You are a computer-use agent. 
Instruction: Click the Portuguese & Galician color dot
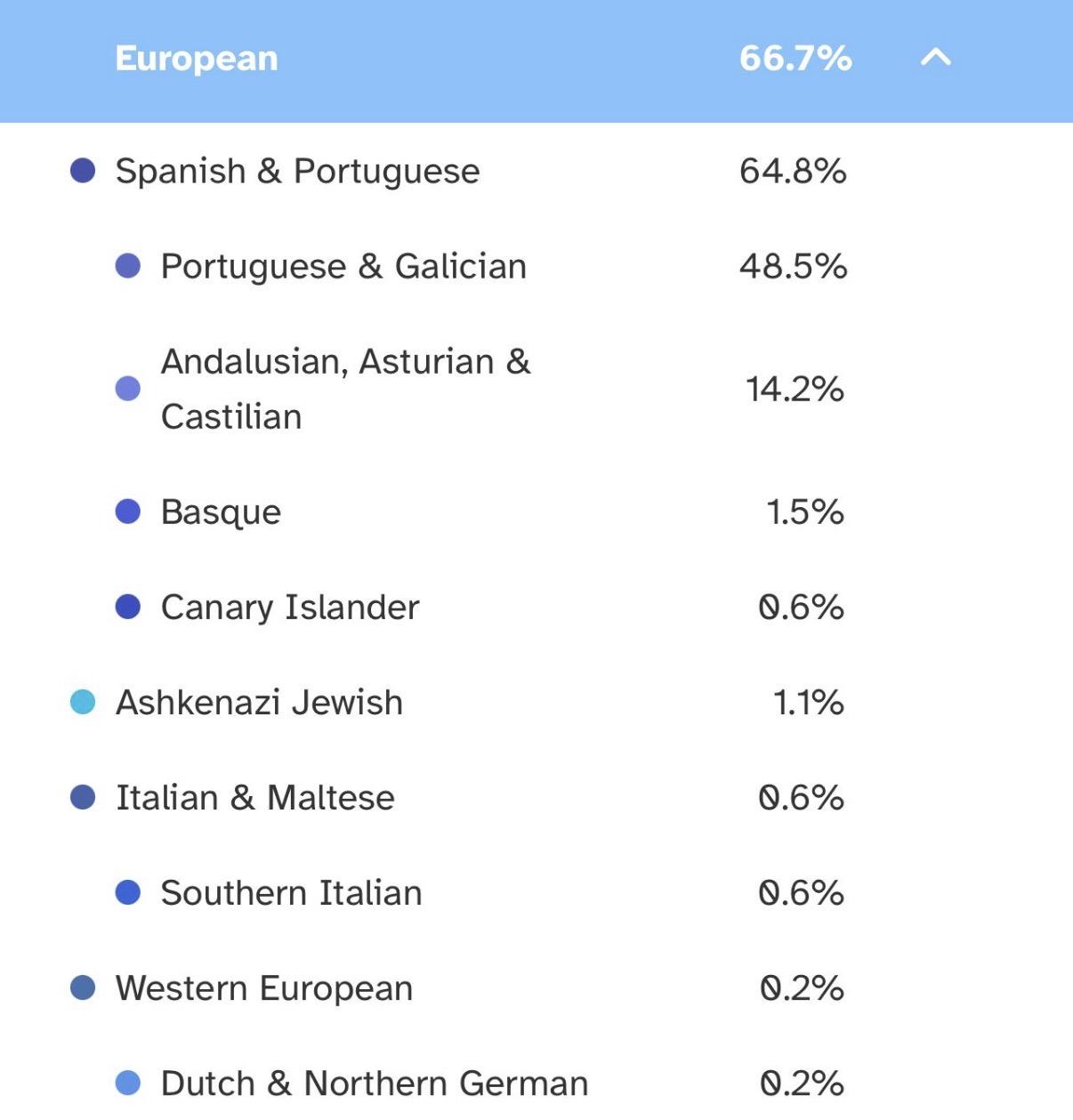tap(128, 266)
